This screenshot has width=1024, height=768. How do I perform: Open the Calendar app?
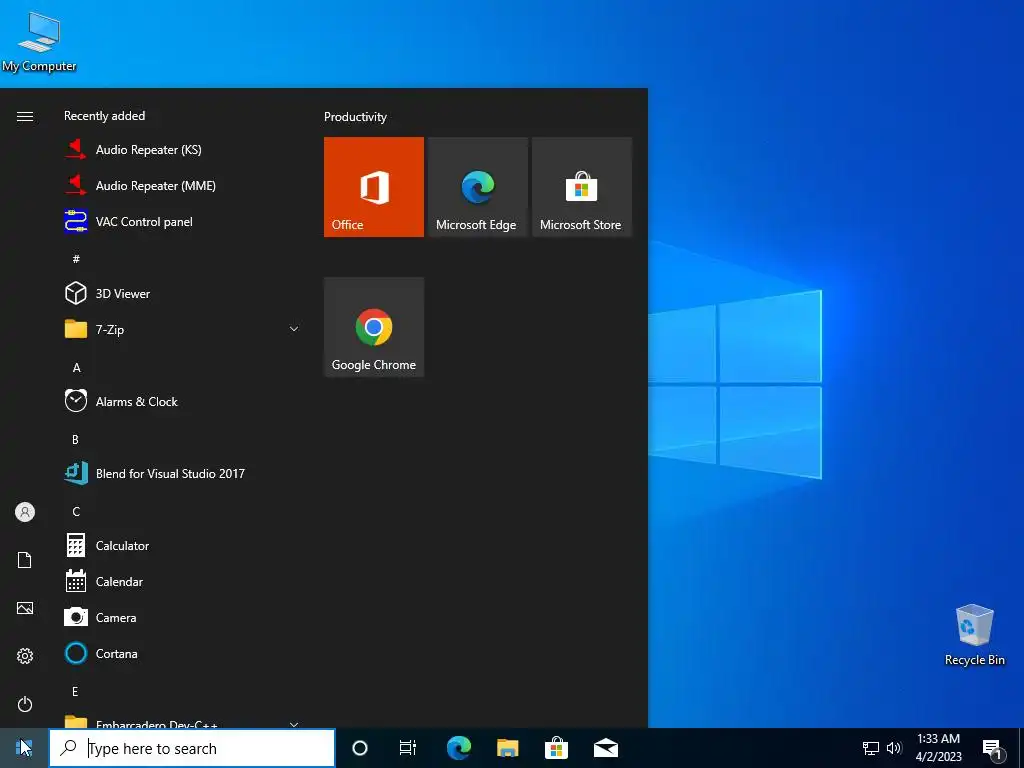pyautogui.click(x=182, y=581)
